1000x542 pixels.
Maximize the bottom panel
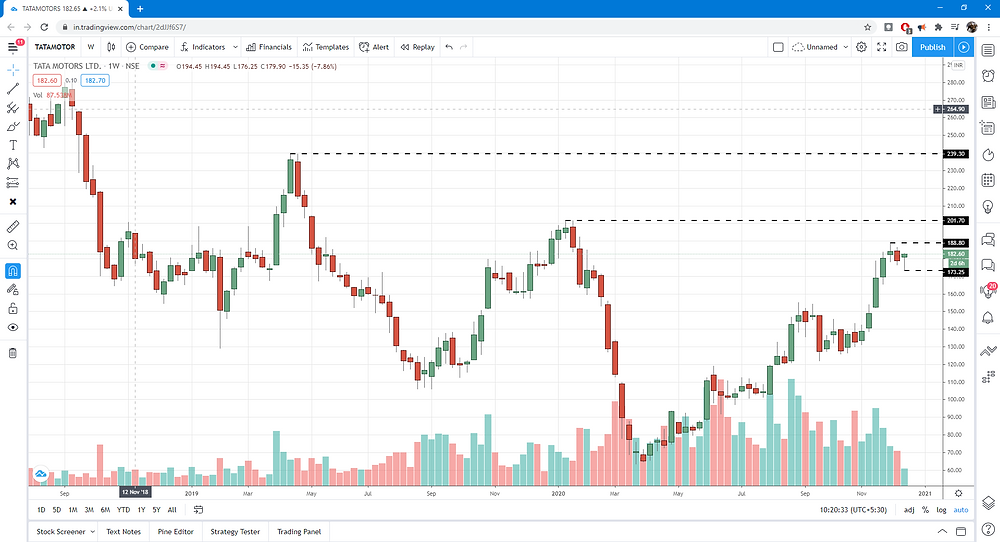[x=961, y=532]
